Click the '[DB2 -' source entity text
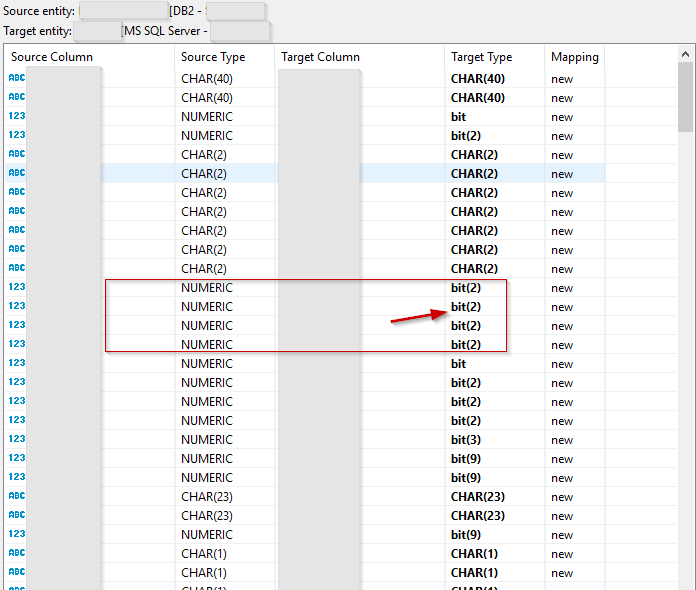Viewport: 696px width, 590px height. 186,11
